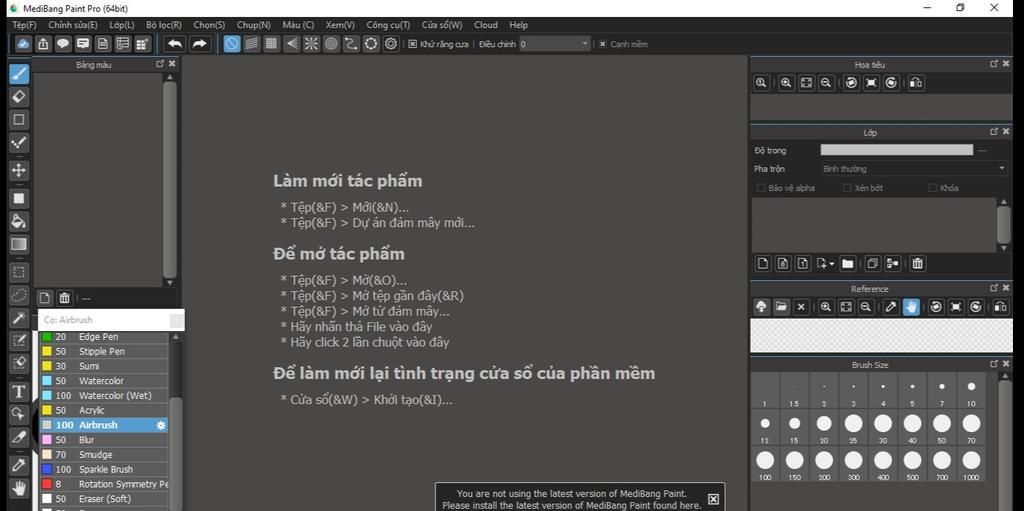
Task: Click zoom in icon in Hoa tiêu panel
Action: 786,83
